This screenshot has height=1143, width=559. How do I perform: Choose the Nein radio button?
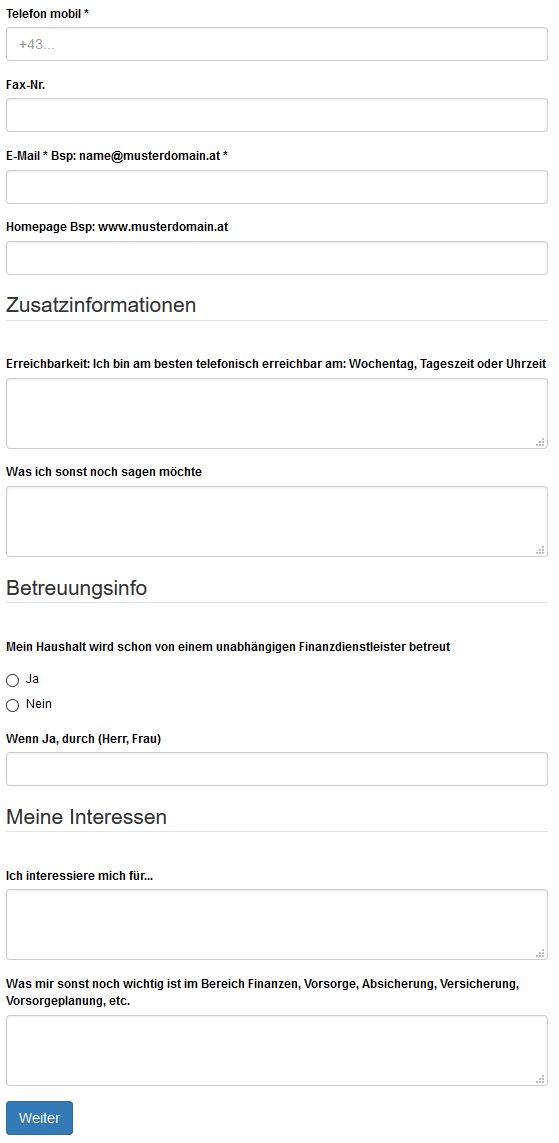point(12,706)
